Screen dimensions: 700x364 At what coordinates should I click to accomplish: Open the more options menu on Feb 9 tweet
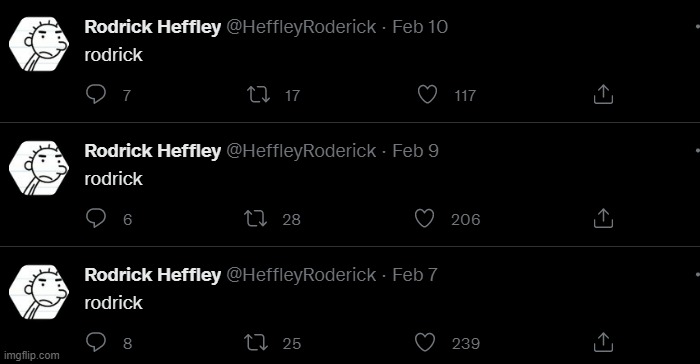coord(697,151)
